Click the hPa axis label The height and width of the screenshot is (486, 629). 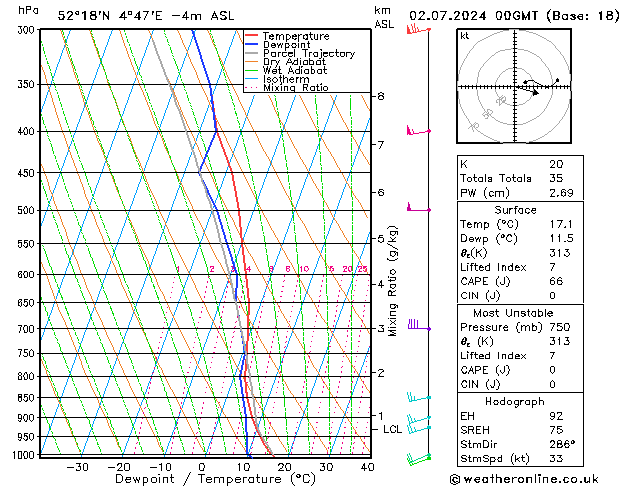[x=28, y=10]
